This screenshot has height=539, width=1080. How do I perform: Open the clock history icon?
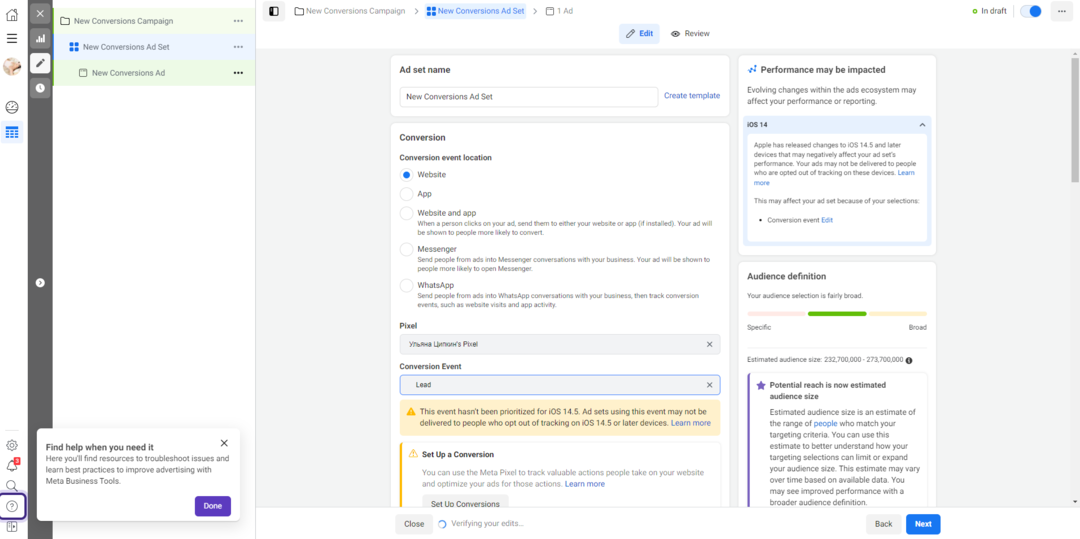click(40, 88)
